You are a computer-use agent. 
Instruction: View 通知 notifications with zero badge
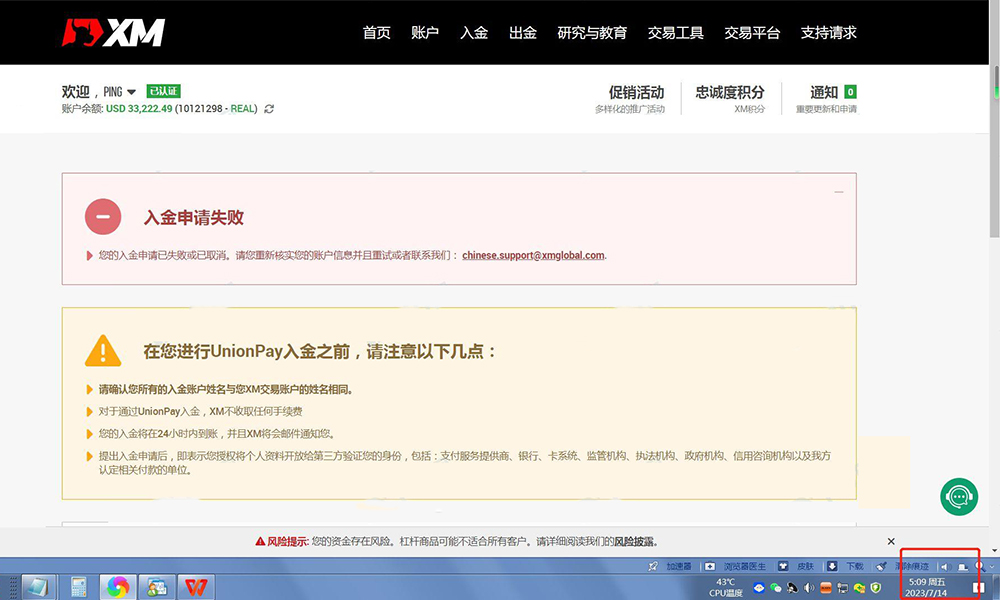(x=826, y=92)
